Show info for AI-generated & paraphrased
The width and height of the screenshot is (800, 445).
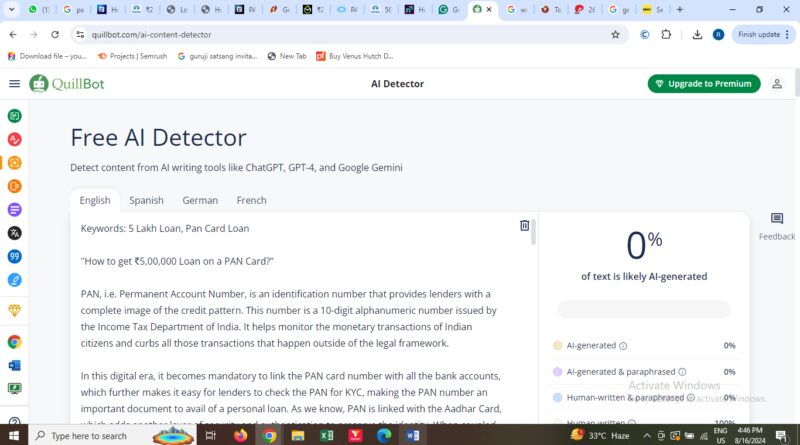[x=682, y=372]
